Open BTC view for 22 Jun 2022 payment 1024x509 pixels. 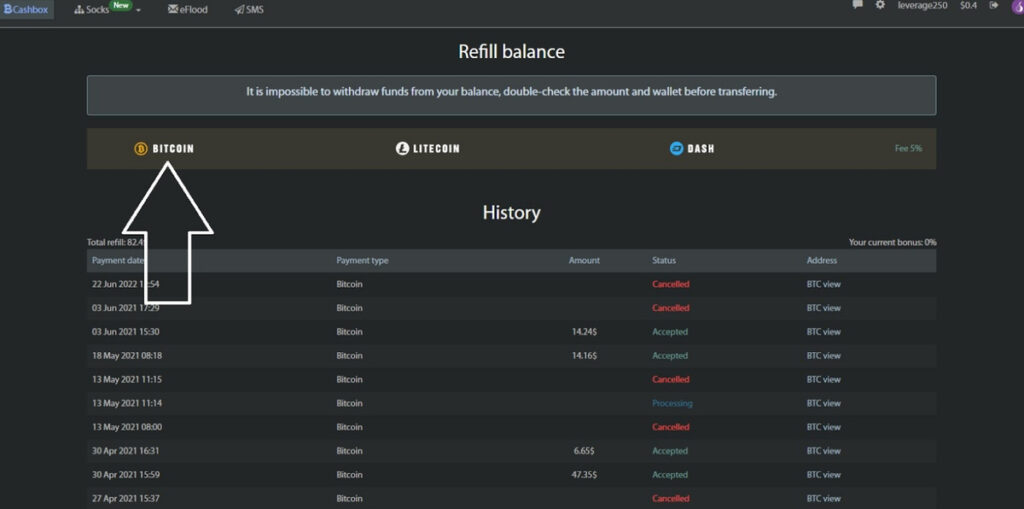click(823, 284)
